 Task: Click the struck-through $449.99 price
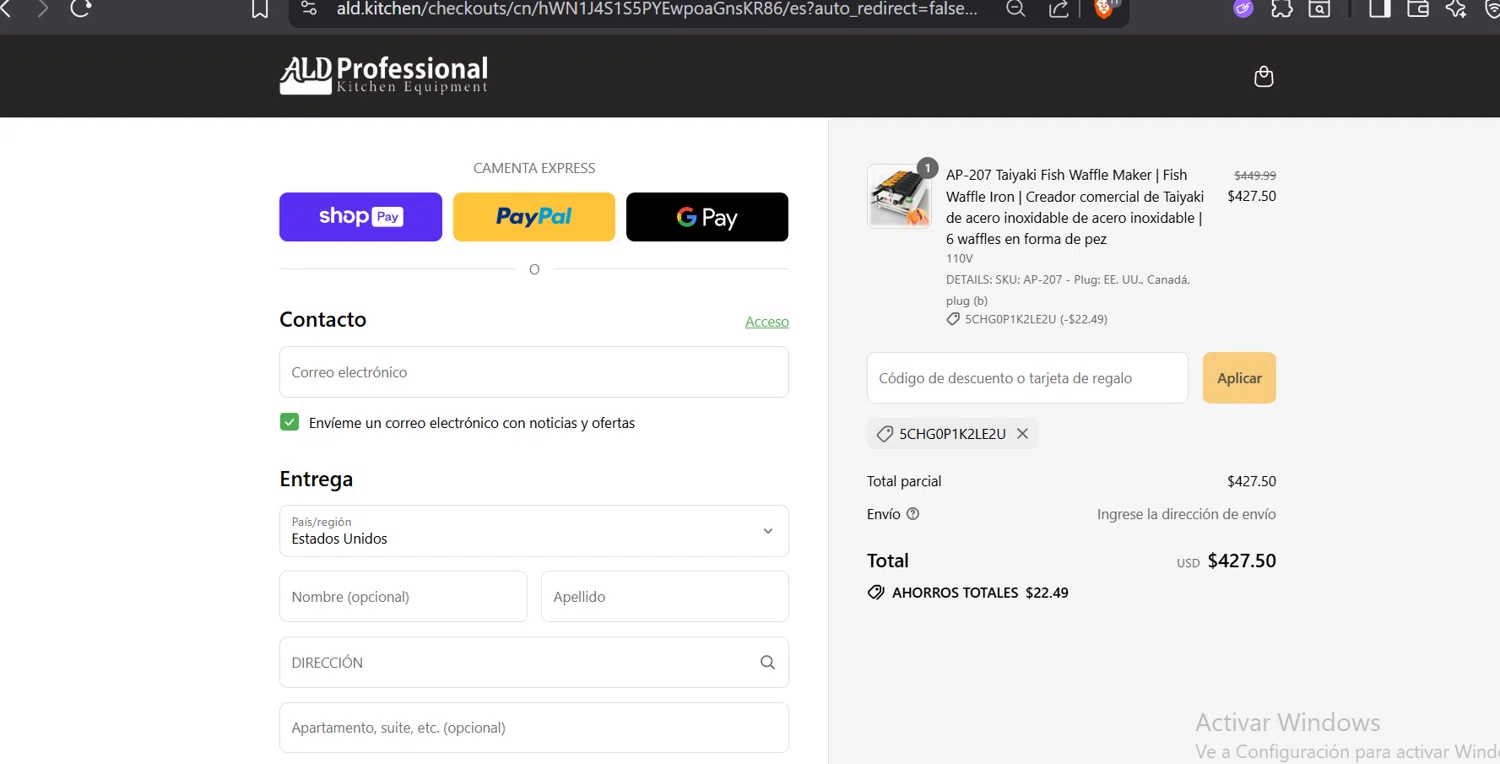click(1255, 175)
